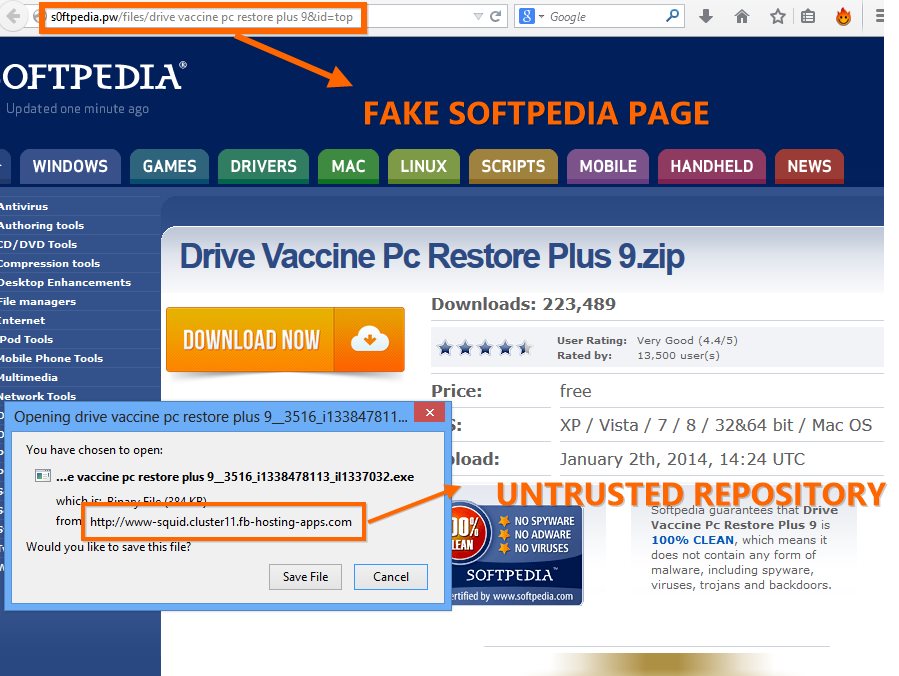Bookmark this page with the star icon
The width and height of the screenshot is (899, 676).
click(777, 16)
